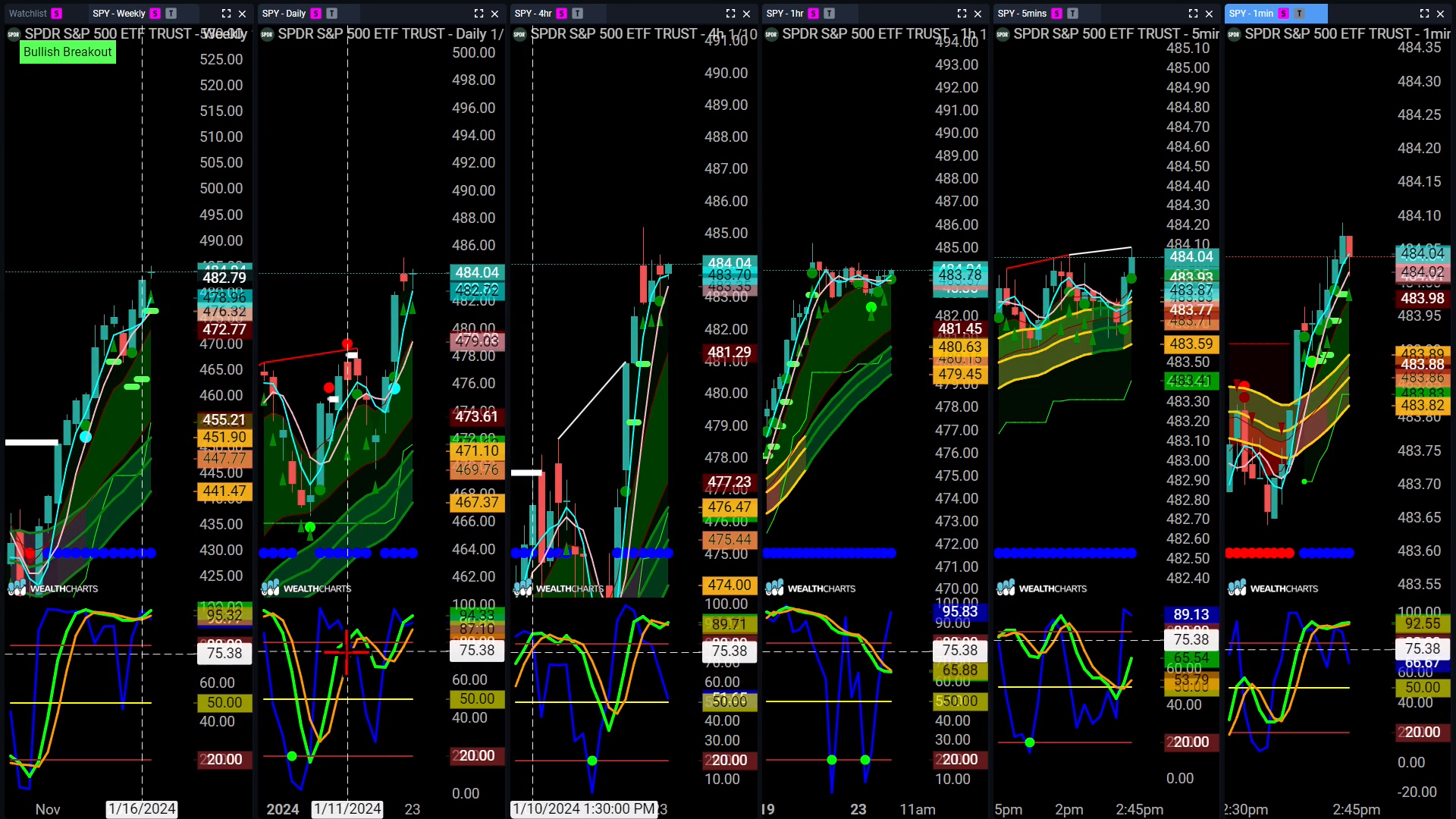1456x819 pixels.
Task: Click the SPDR logo on the 1min chart
Action: tap(1234, 34)
